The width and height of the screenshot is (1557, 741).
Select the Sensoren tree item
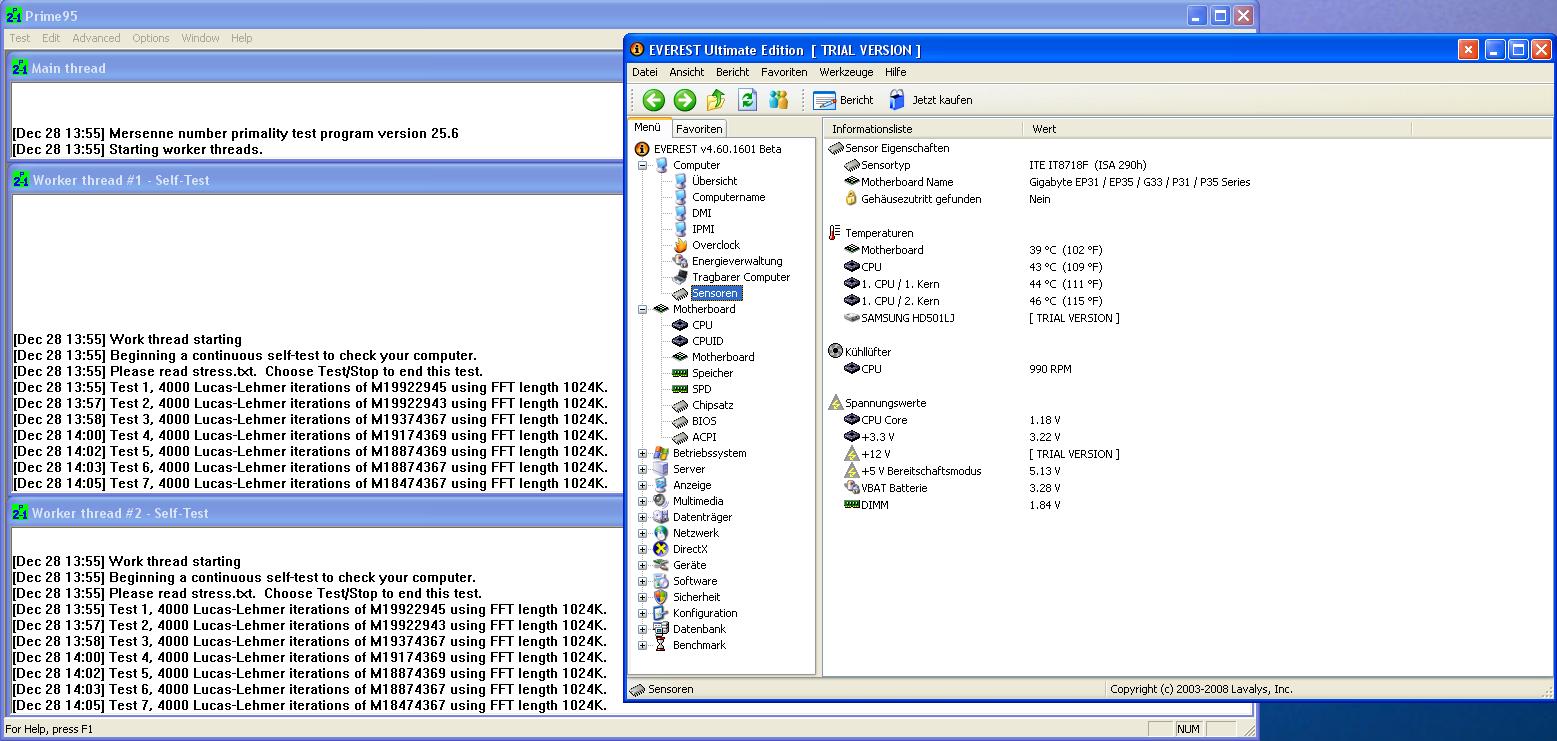tap(715, 293)
